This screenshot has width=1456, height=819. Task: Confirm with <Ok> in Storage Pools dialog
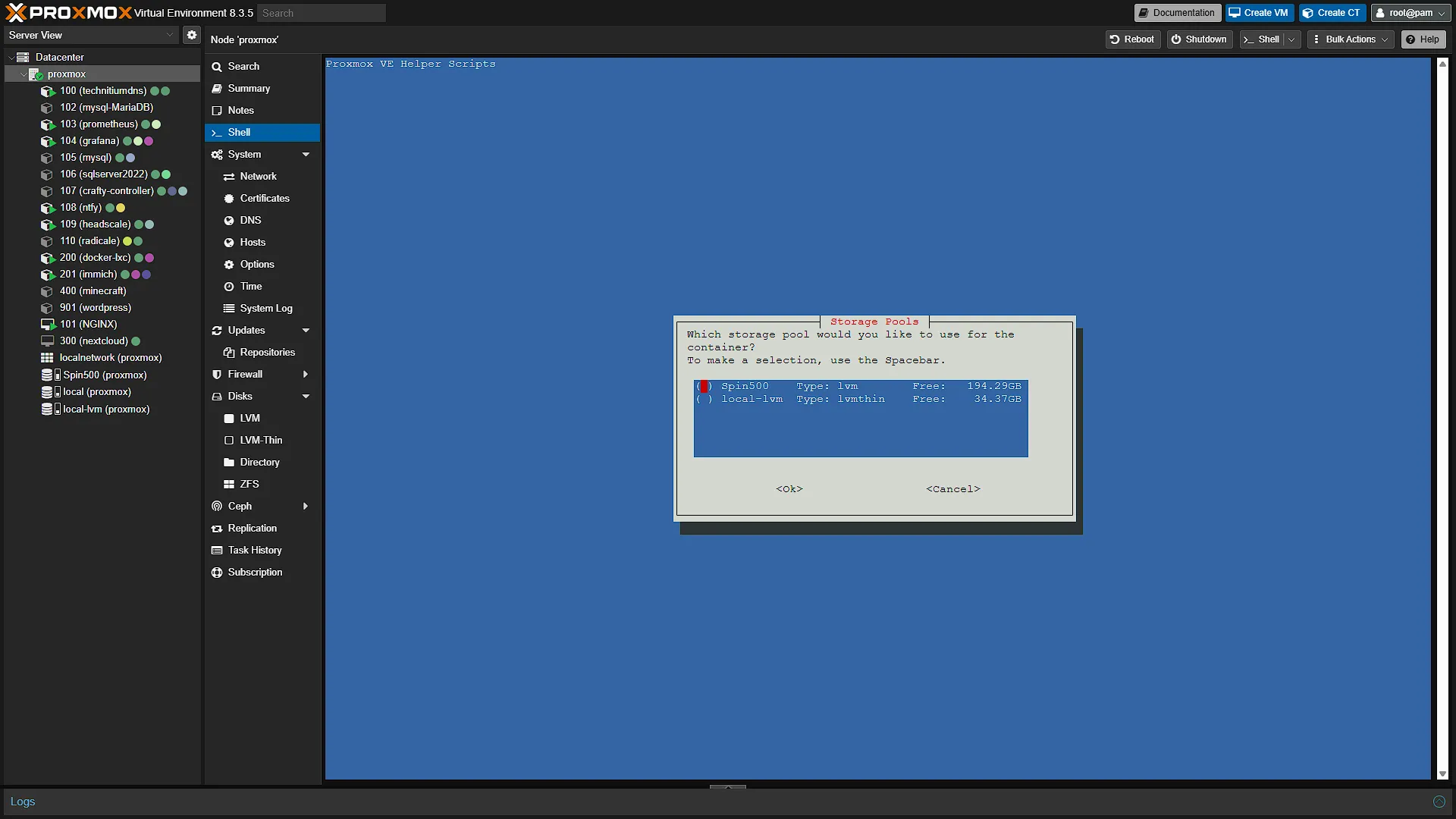point(789,489)
